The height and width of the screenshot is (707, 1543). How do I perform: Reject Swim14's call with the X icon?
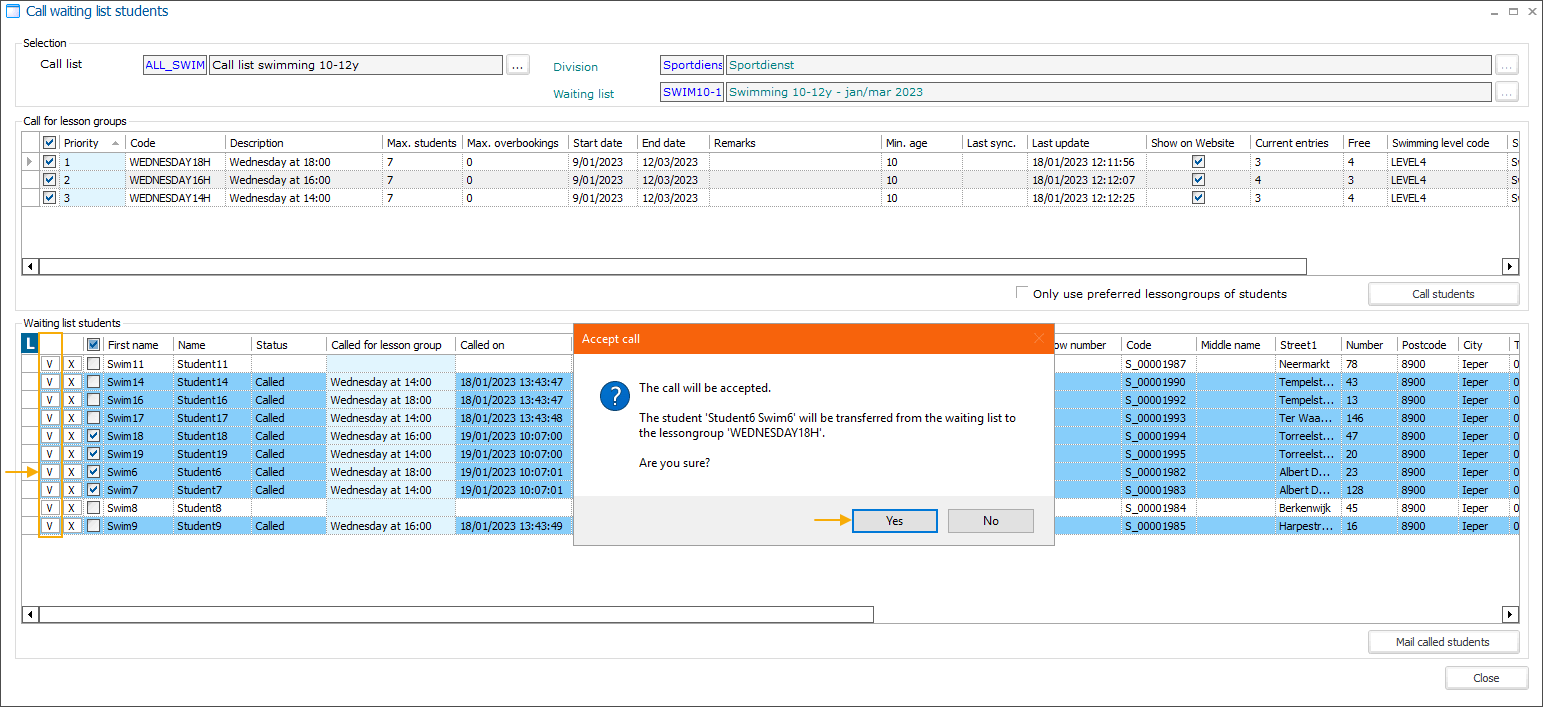click(x=71, y=382)
